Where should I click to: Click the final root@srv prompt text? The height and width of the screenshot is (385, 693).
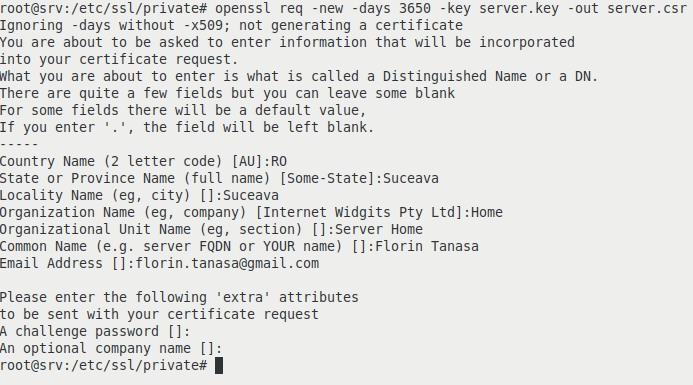pyautogui.click(x=103, y=366)
